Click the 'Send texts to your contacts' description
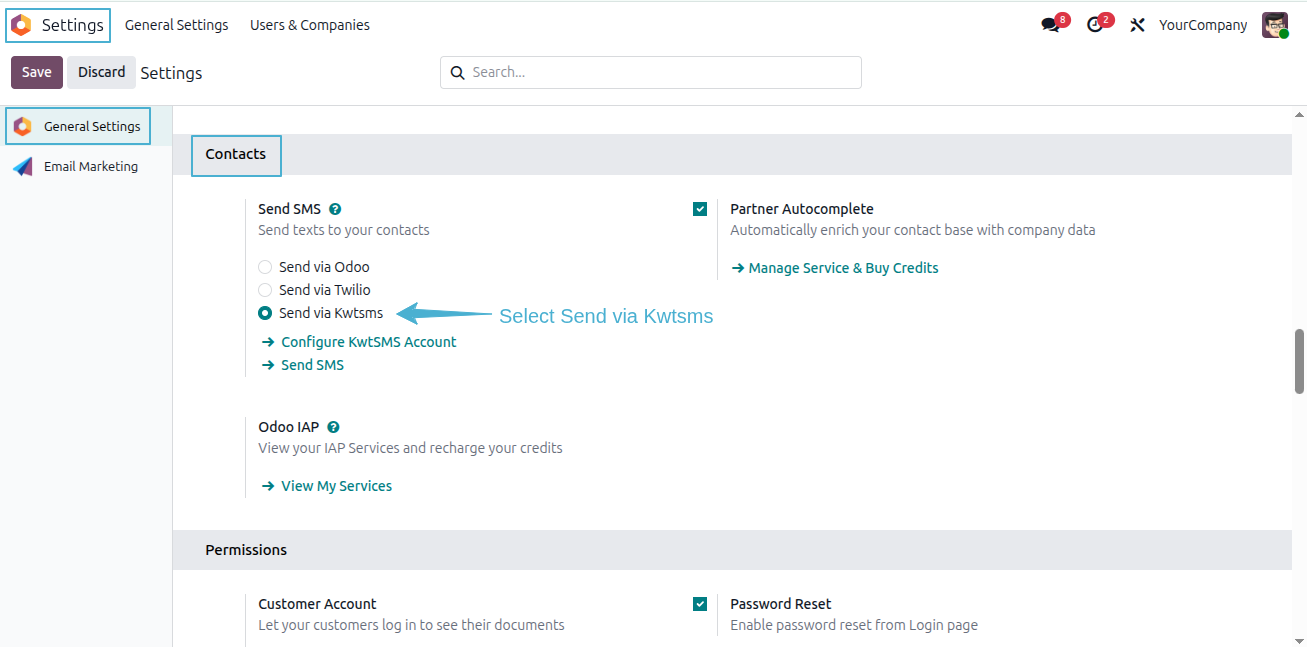 [x=344, y=230]
